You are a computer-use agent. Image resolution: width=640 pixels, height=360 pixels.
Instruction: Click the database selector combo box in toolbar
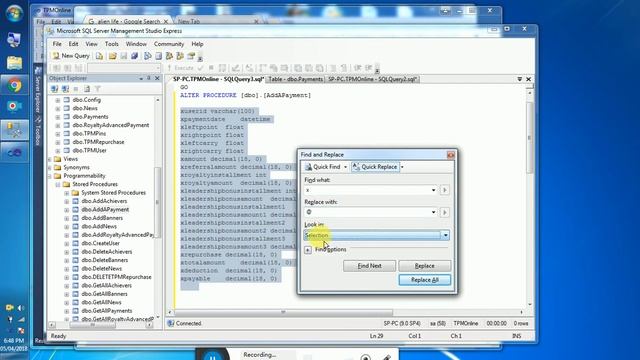pyautogui.click(x=124, y=68)
